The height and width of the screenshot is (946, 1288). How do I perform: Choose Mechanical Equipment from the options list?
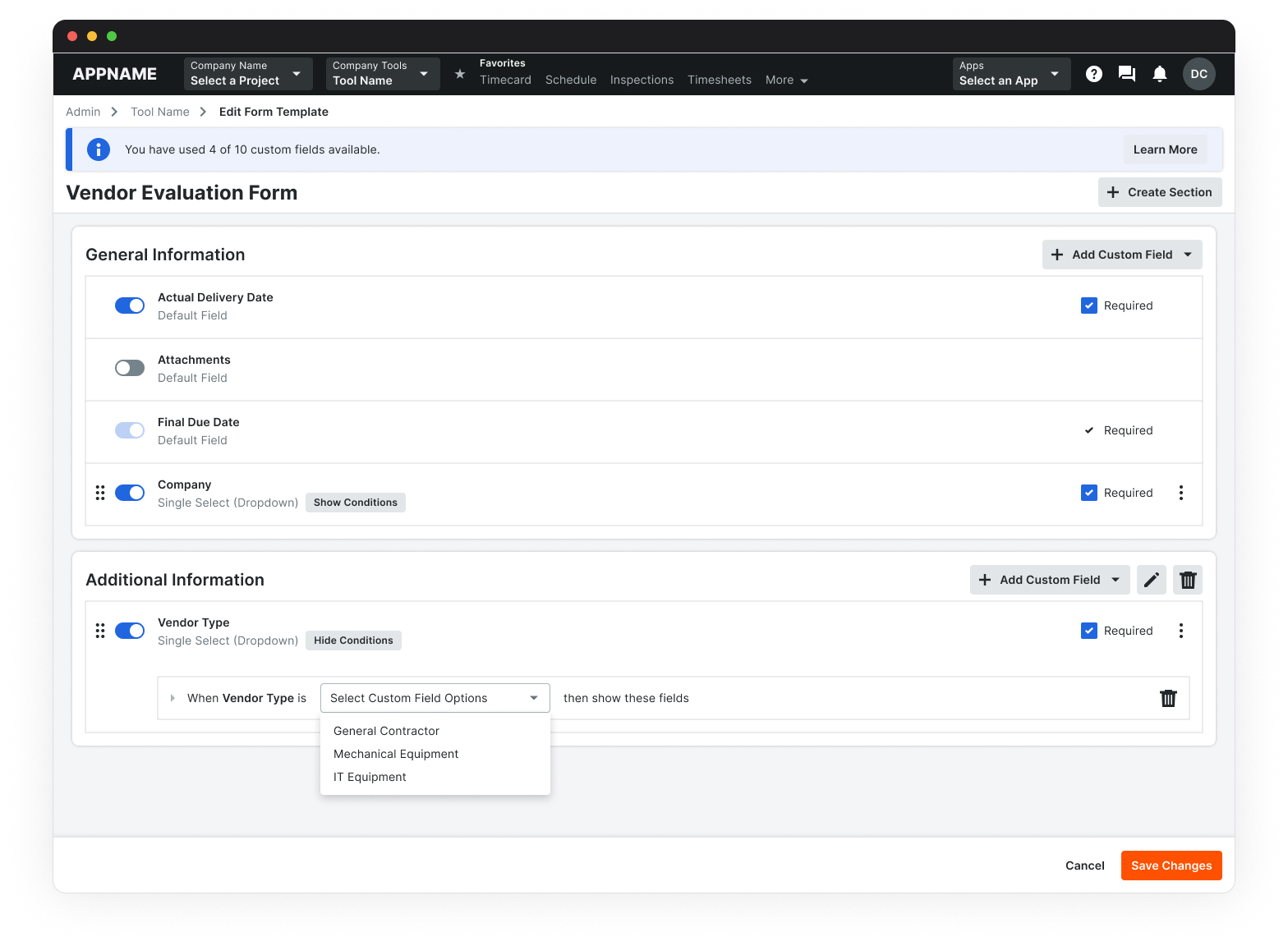click(396, 754)
